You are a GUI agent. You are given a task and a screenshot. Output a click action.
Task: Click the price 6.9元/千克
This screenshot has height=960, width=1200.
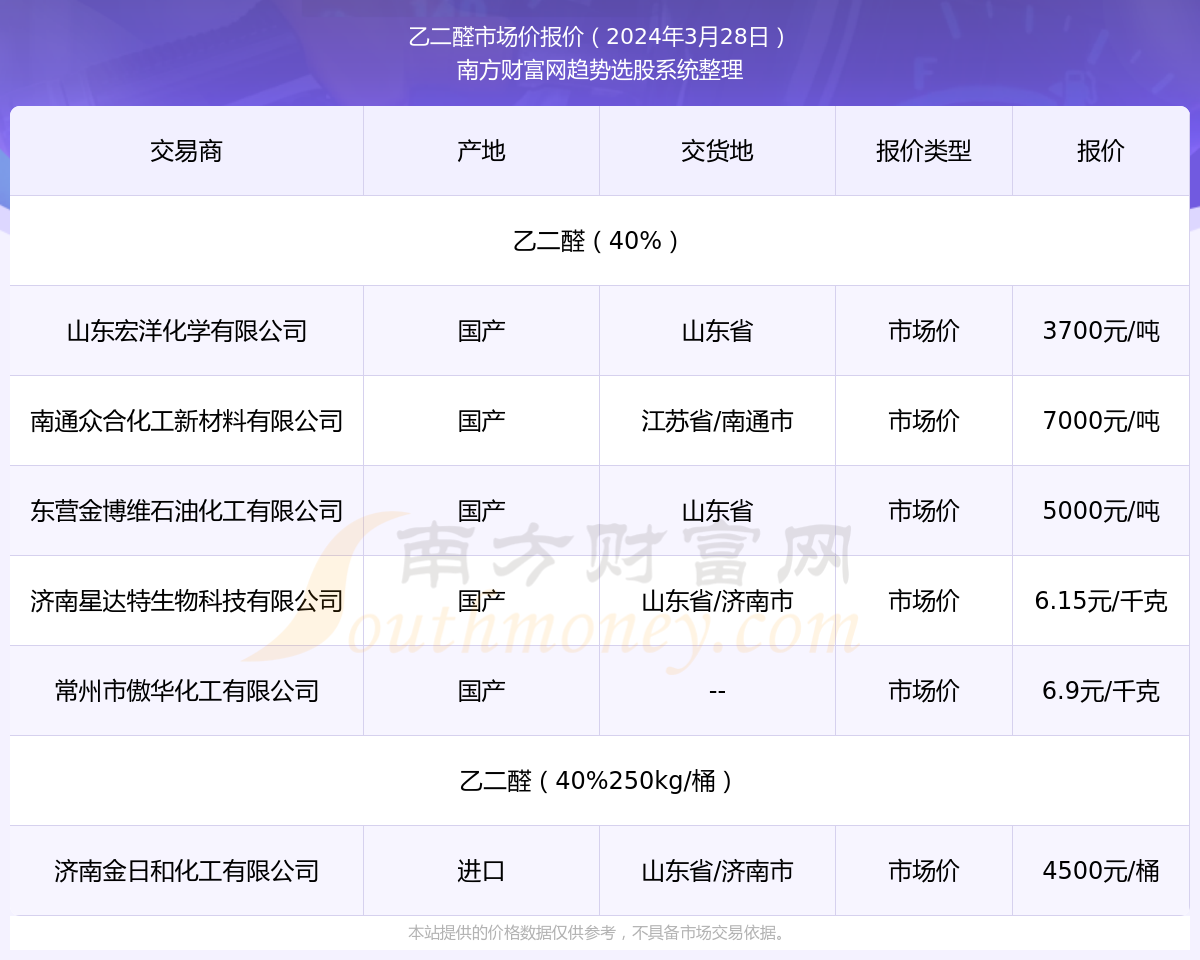pyautogui.click(x=1101, y=691)
